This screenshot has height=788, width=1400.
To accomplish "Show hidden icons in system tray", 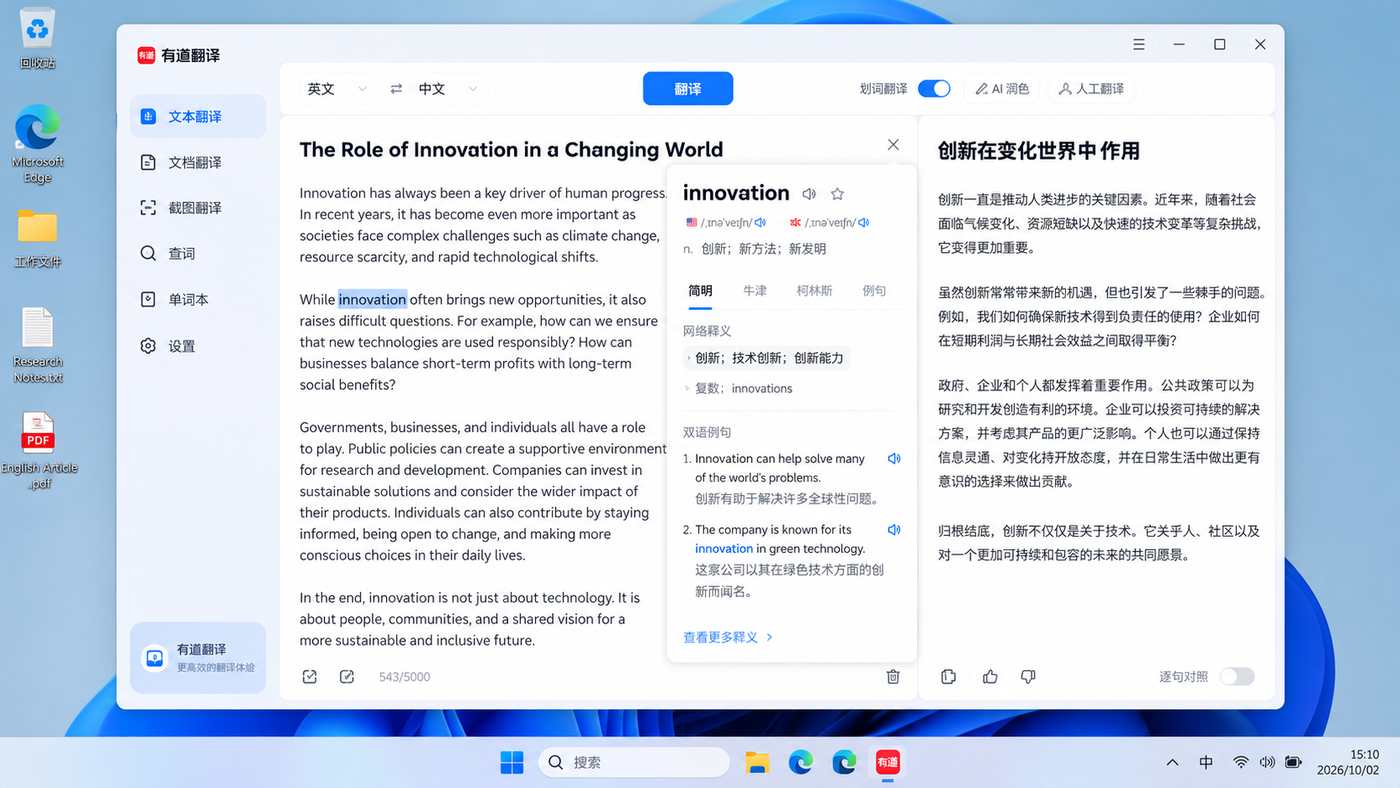I will (1172, 763).
